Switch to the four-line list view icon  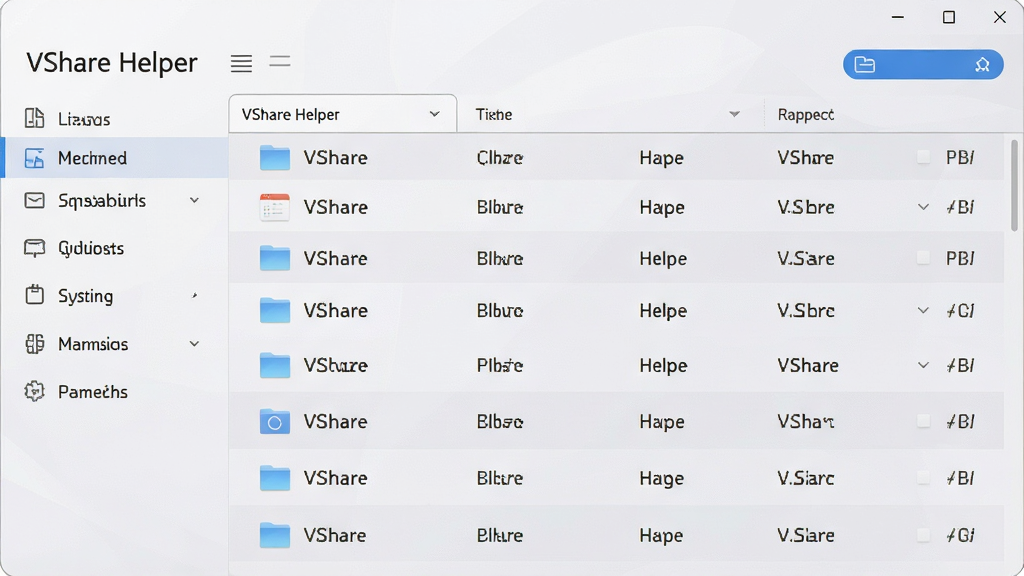click(241, 63)
